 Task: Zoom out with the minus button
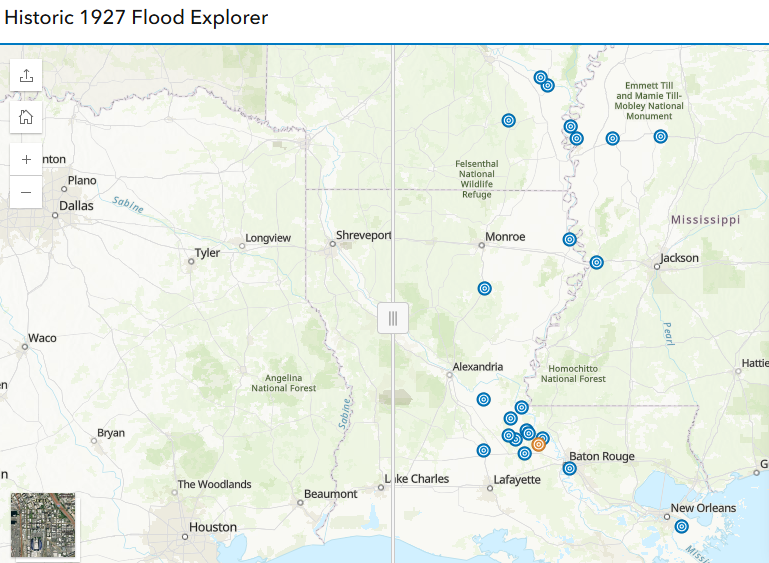pos(26,192)
